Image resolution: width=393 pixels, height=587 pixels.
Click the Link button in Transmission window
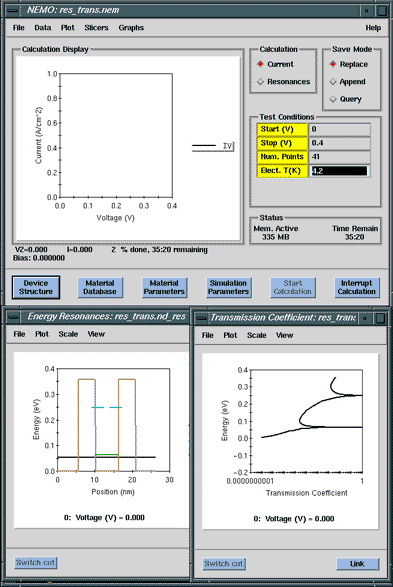coord(357,563)
